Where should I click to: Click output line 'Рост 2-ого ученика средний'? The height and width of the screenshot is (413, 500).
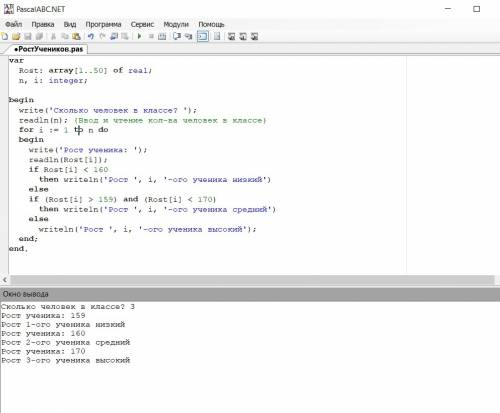(x=65, y=342)
